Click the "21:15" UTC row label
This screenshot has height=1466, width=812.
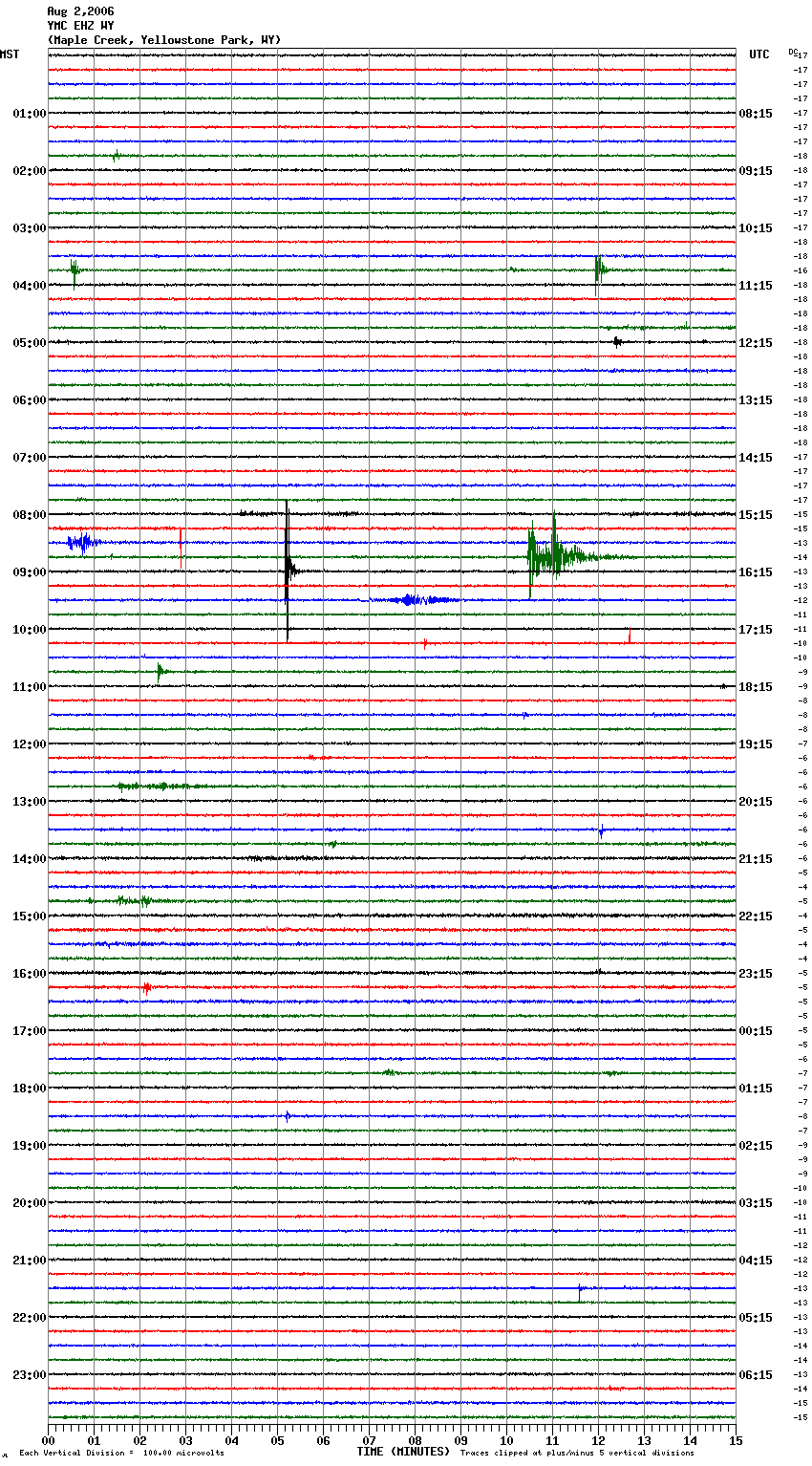pos(756,859)
